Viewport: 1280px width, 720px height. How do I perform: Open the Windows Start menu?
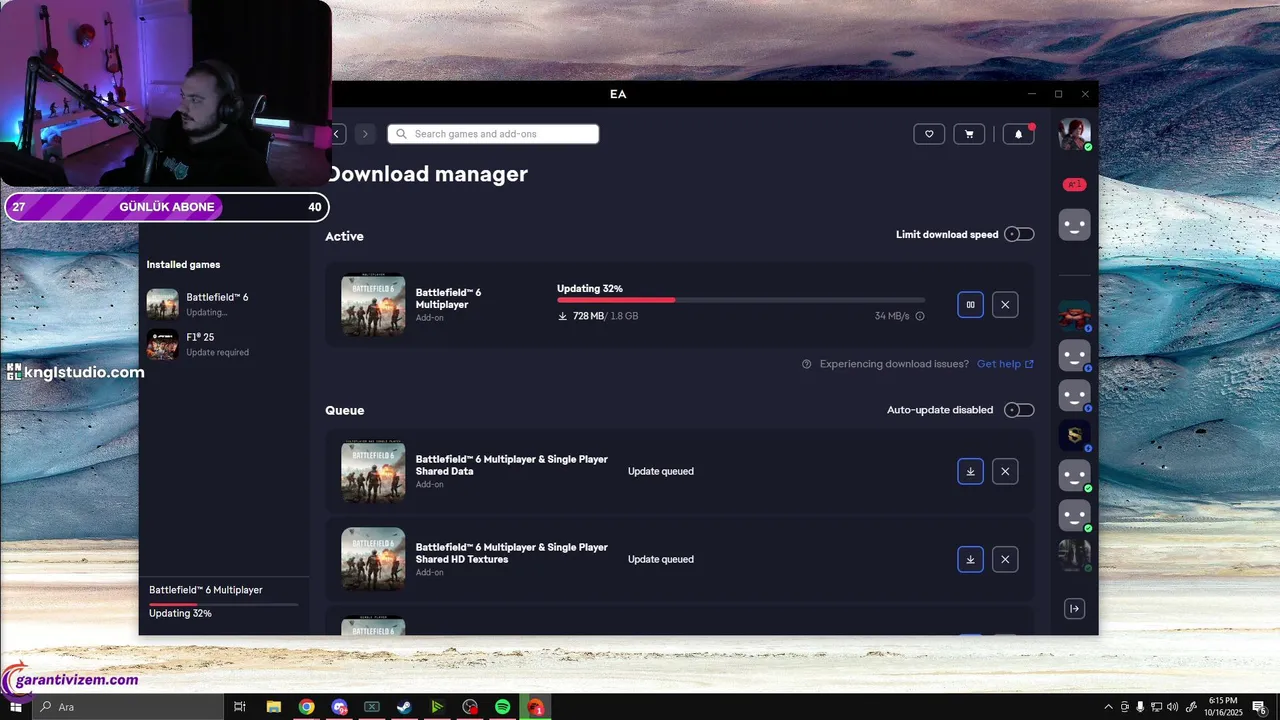tap(16, 707)
